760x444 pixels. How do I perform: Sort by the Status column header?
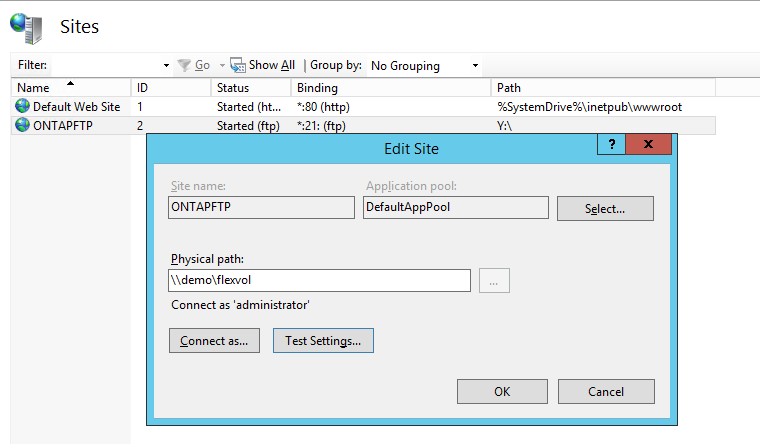(x=251, y=88)
